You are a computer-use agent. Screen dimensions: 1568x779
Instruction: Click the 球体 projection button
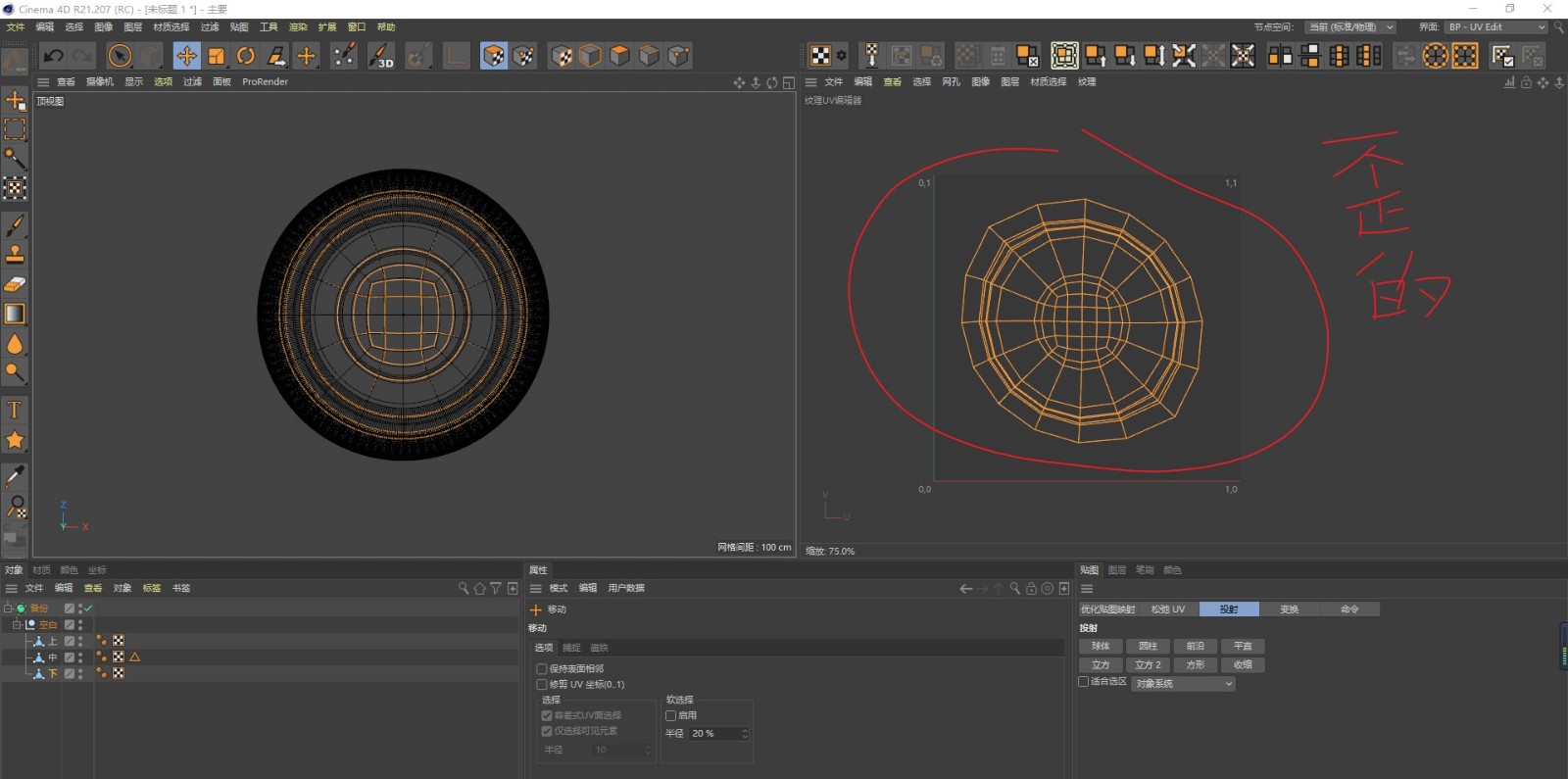1101,647
